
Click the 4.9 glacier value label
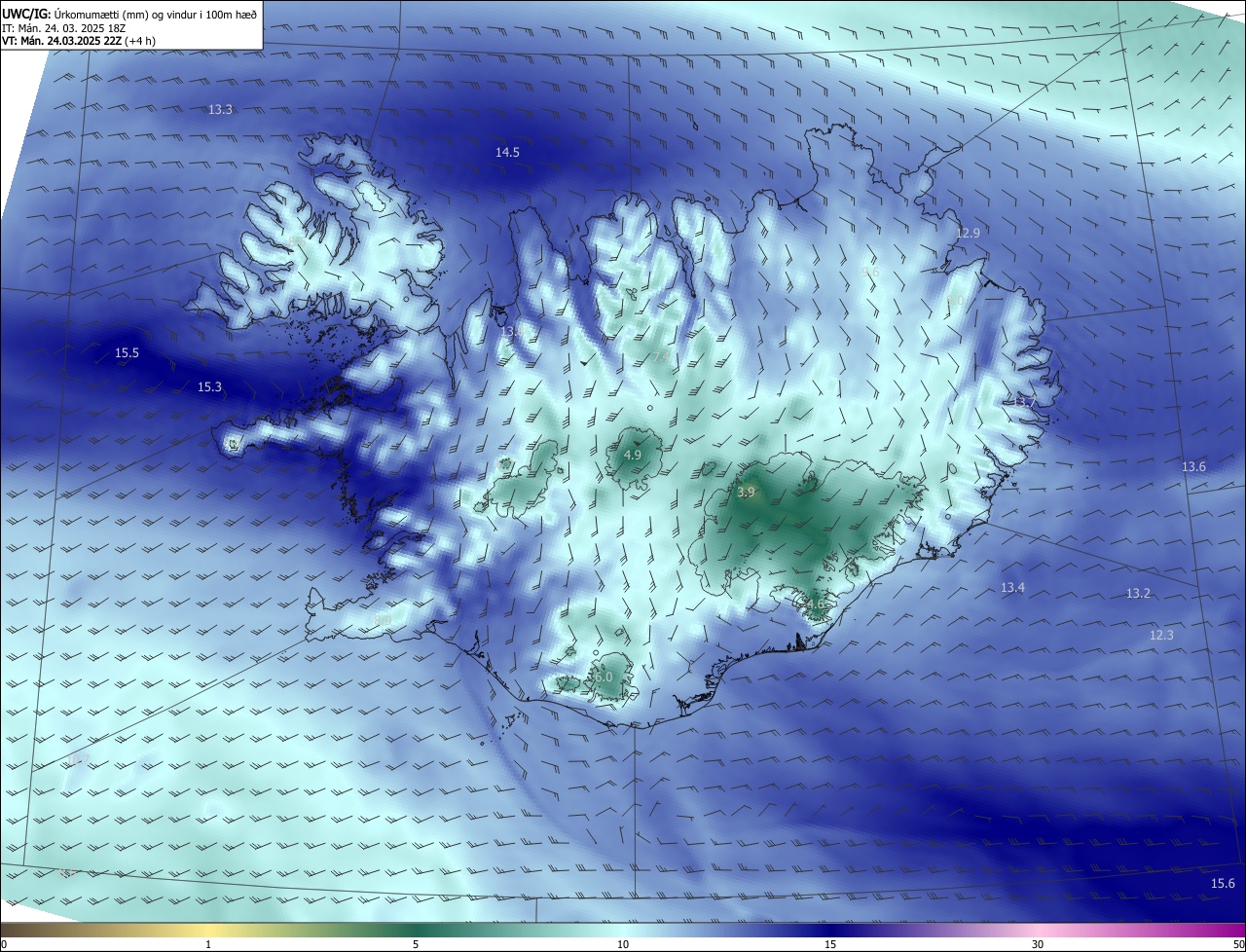coord(632,455)
